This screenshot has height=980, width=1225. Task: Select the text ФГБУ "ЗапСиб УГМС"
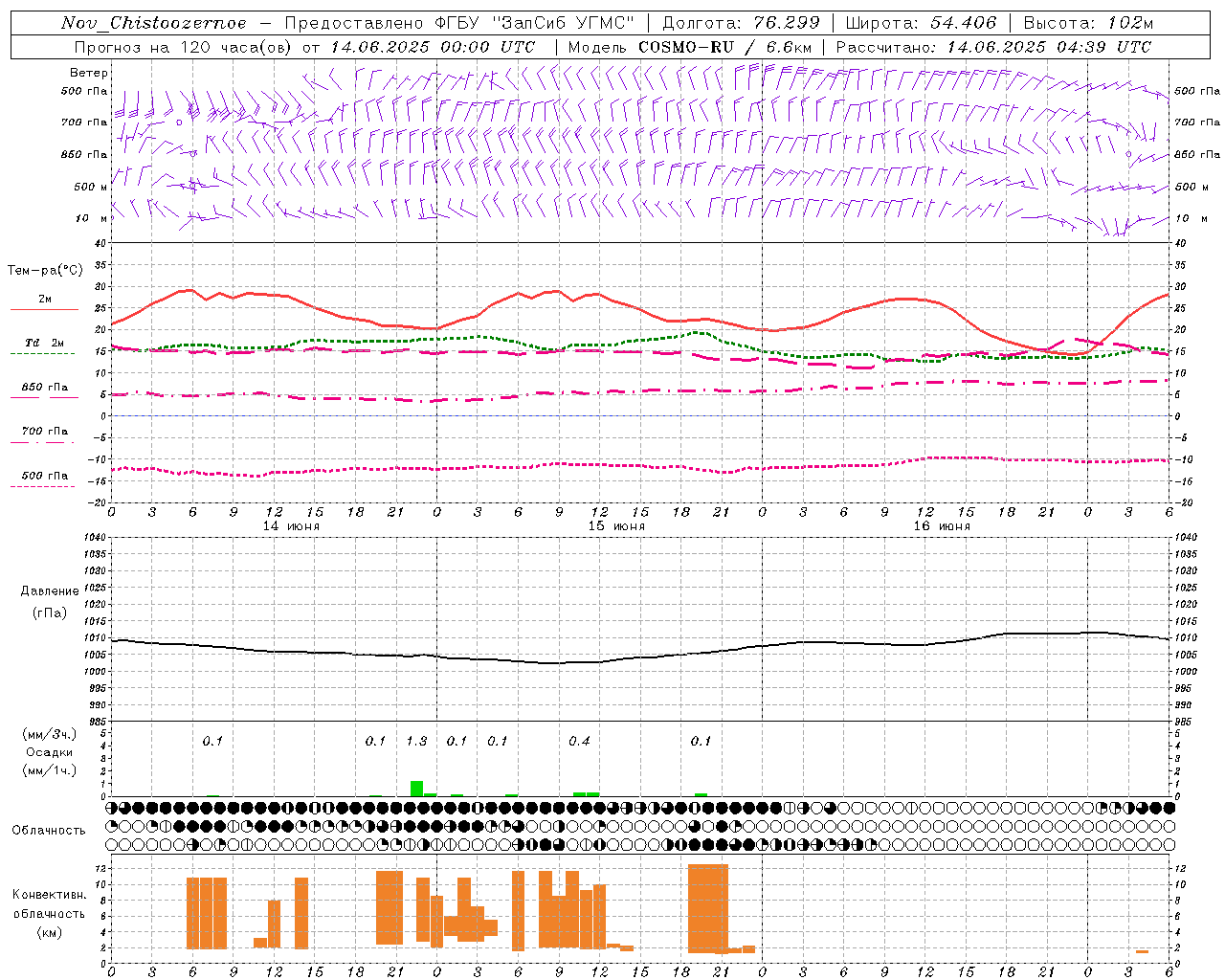[537, 23]
